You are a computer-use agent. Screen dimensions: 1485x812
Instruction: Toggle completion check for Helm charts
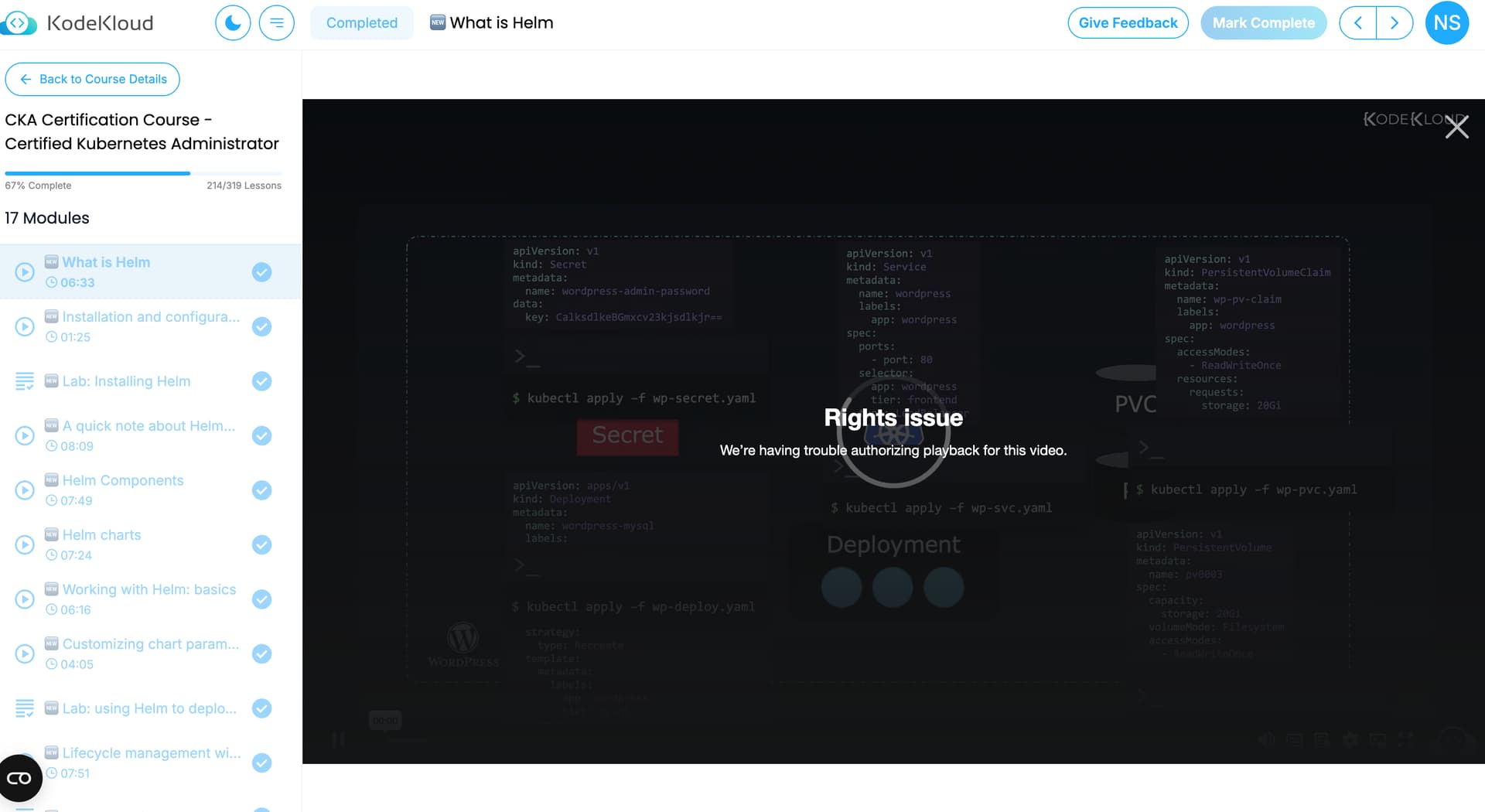pyautogui.click(x=262, y=544)
